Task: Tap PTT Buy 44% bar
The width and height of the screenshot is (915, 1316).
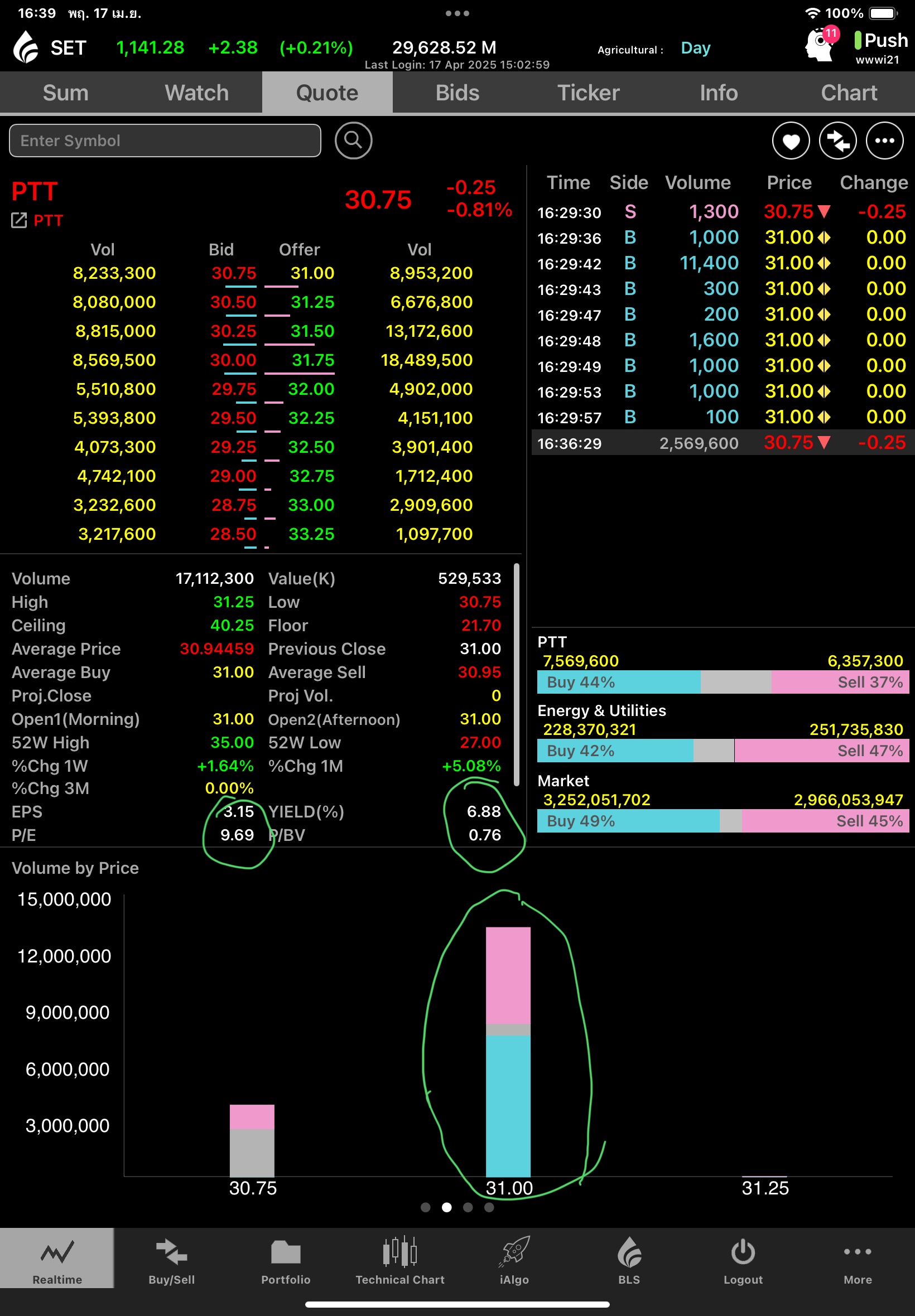Action: tap(619, 683)
